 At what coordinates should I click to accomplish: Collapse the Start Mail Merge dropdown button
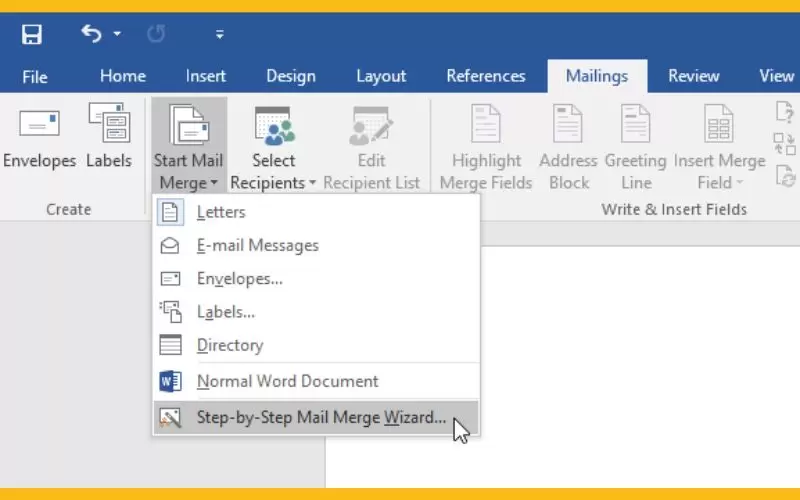pyautogui.click(x=189, y=146)
